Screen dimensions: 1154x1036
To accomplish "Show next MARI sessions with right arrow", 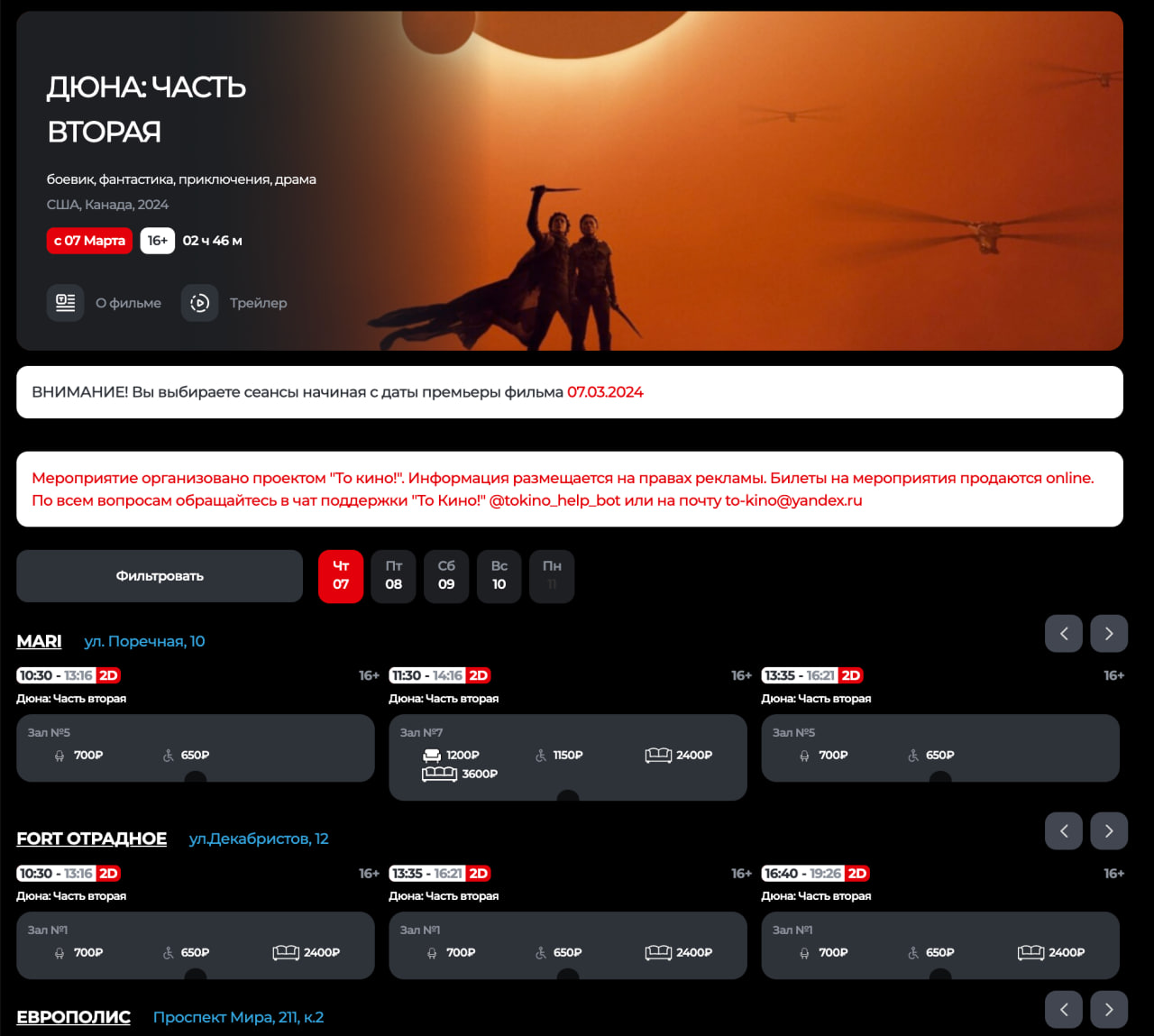I will [x=1109, y=634].
